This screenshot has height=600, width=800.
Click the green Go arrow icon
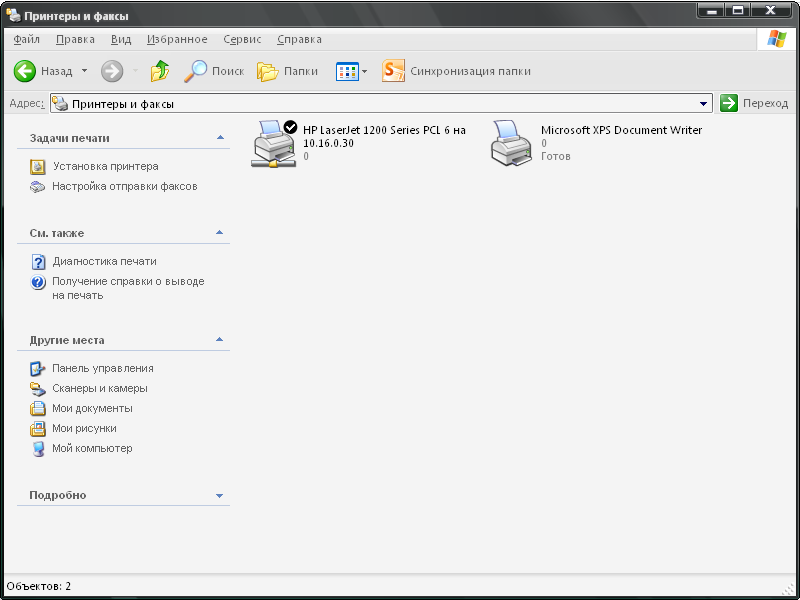(x=729, y=103)
